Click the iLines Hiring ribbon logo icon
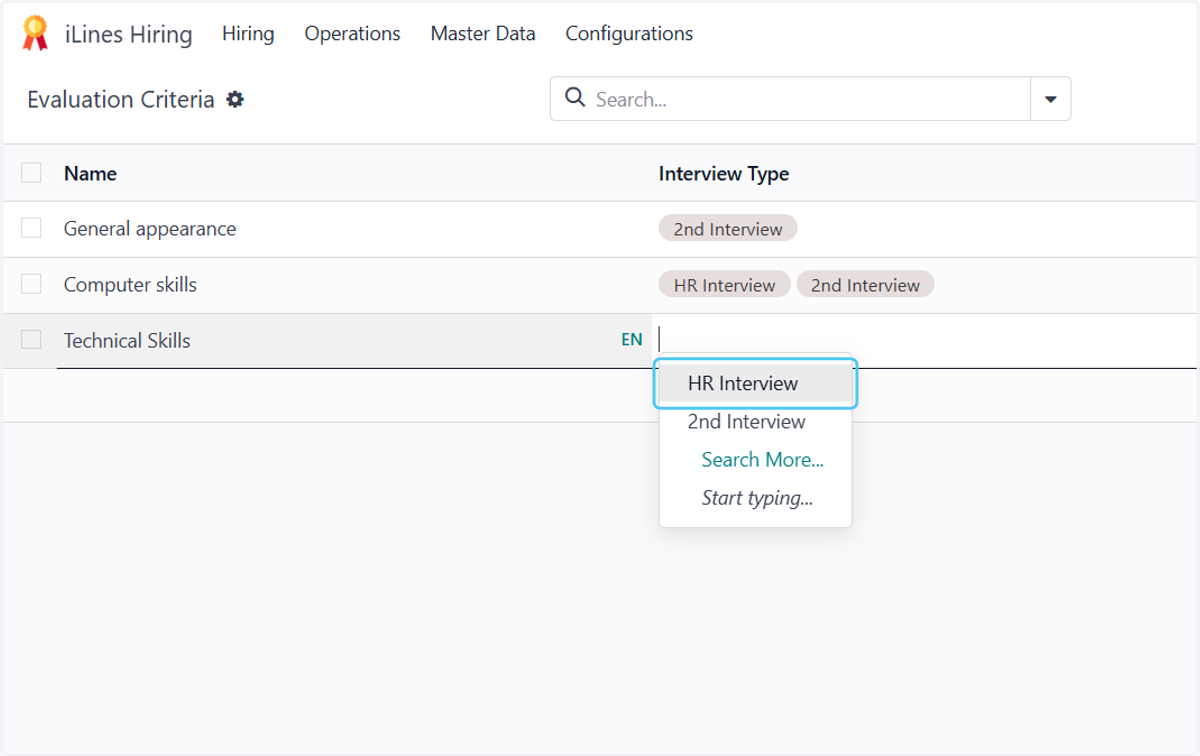This screenshot has width=1200, height=756. point(35,33)
